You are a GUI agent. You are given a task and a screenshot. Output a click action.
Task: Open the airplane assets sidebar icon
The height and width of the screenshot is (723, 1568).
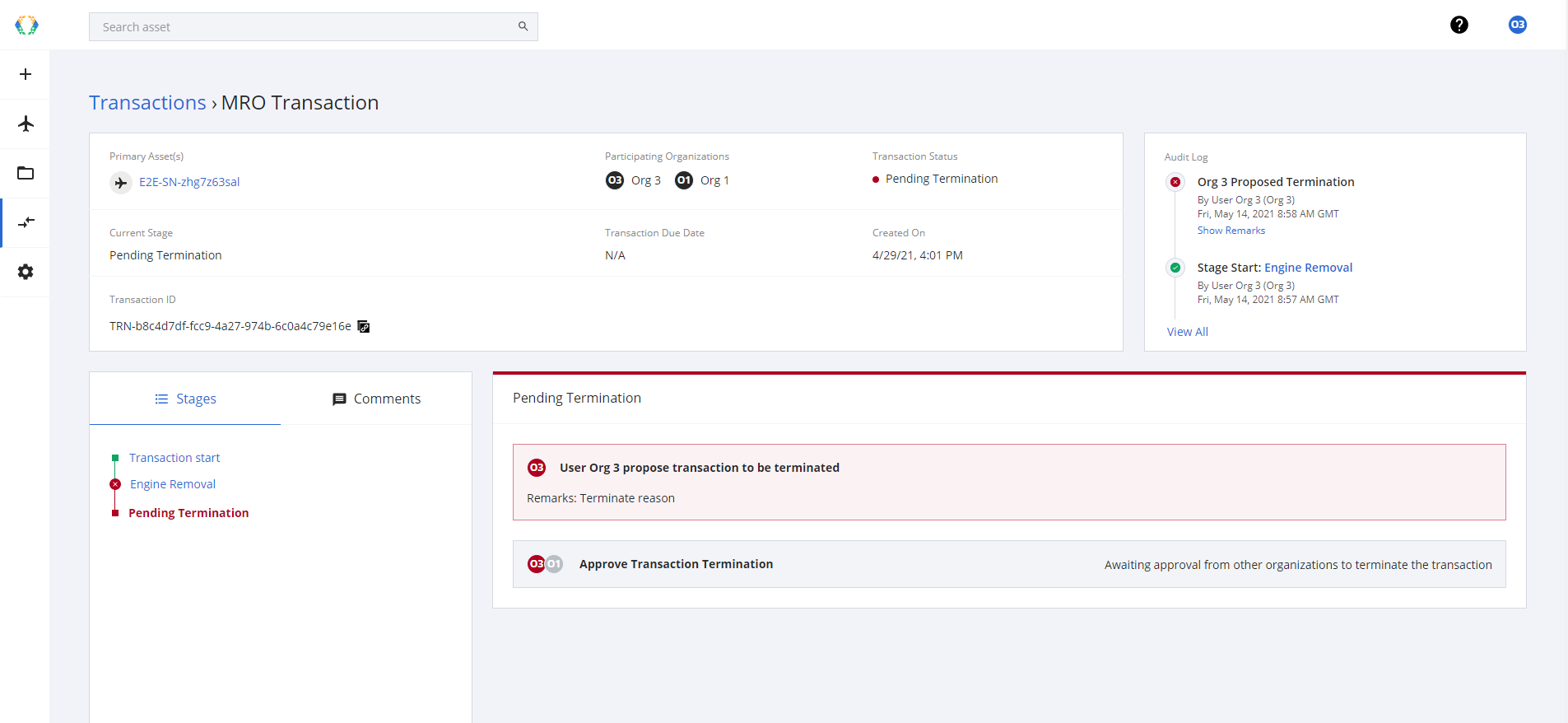[x=26, y=124]
